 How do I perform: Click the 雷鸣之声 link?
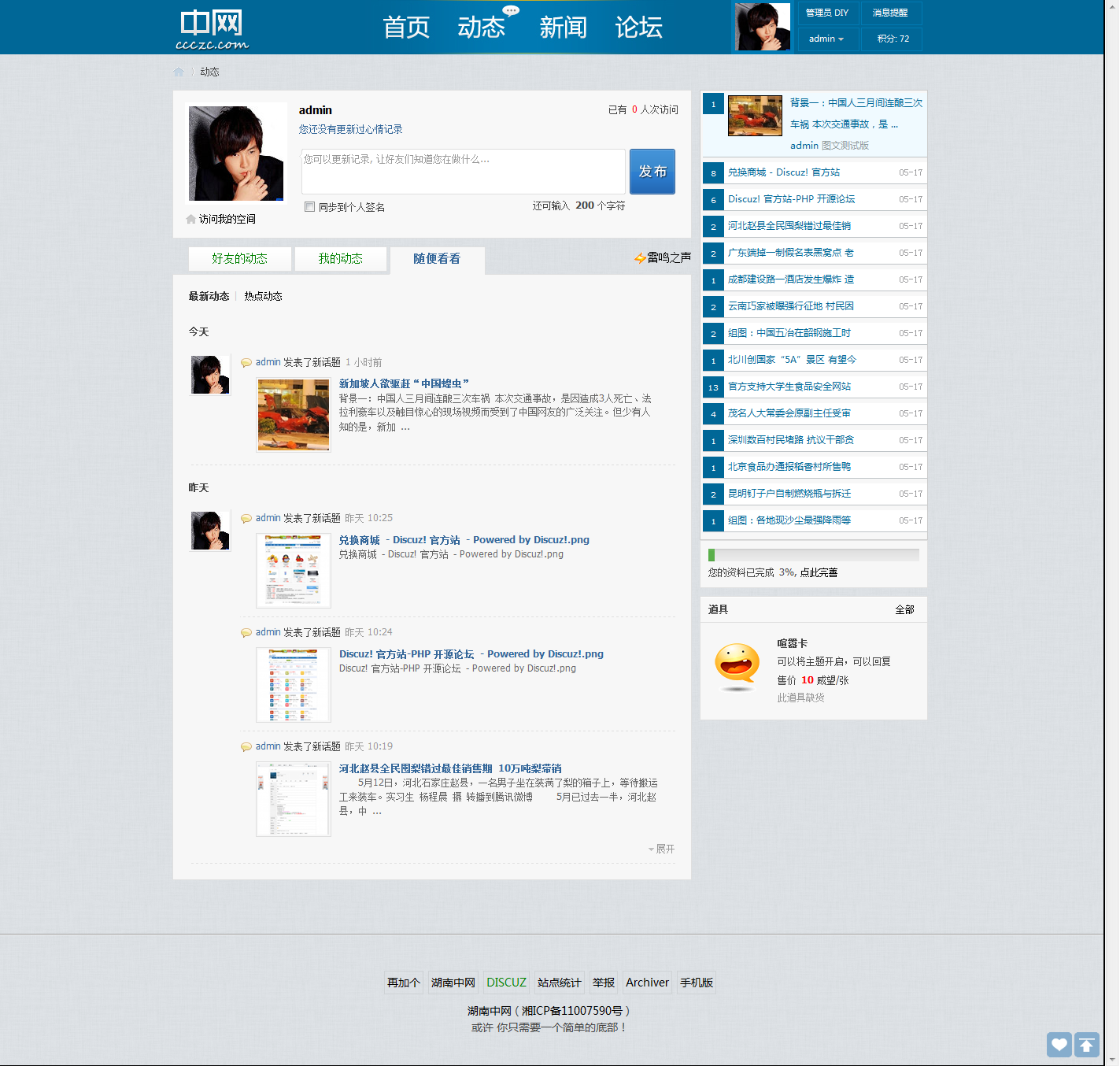point(669,257)
